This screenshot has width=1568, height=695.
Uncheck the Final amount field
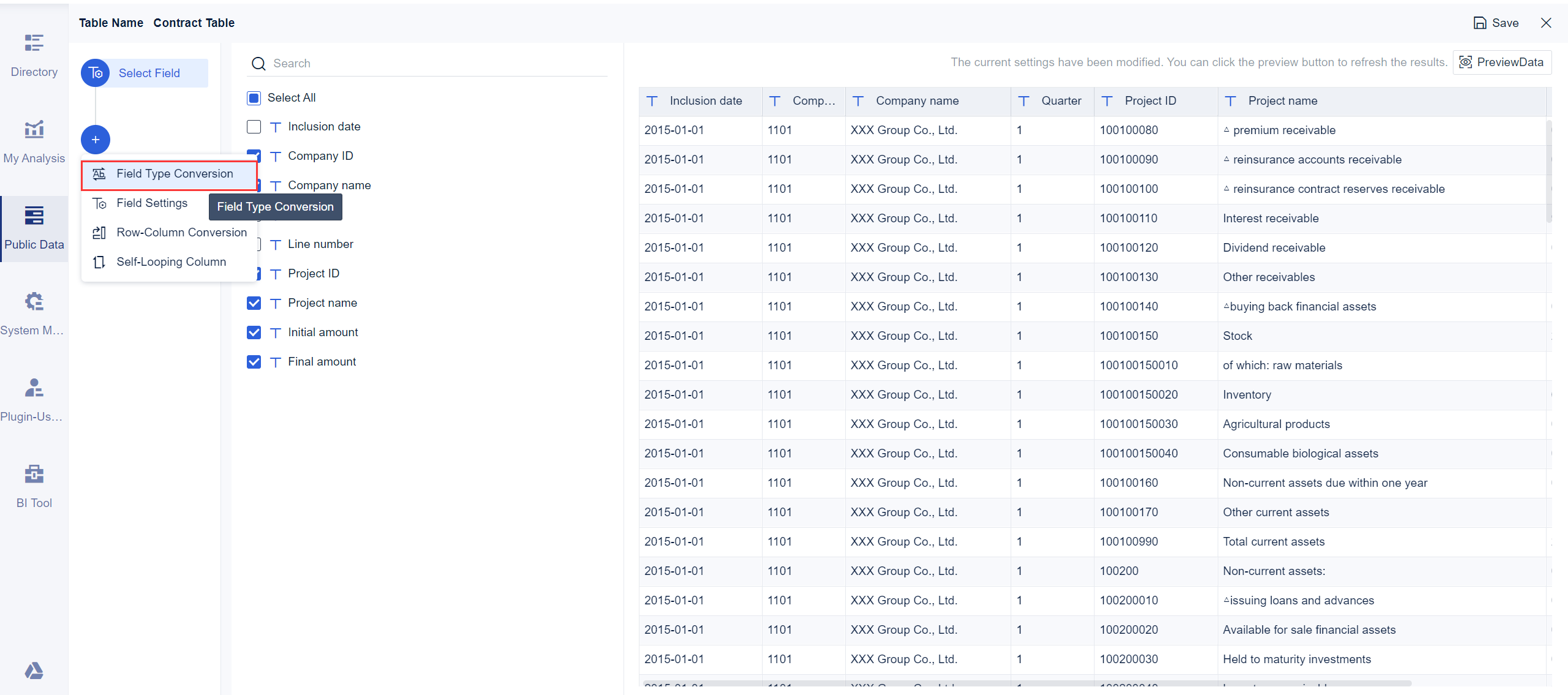coord(254,362)
